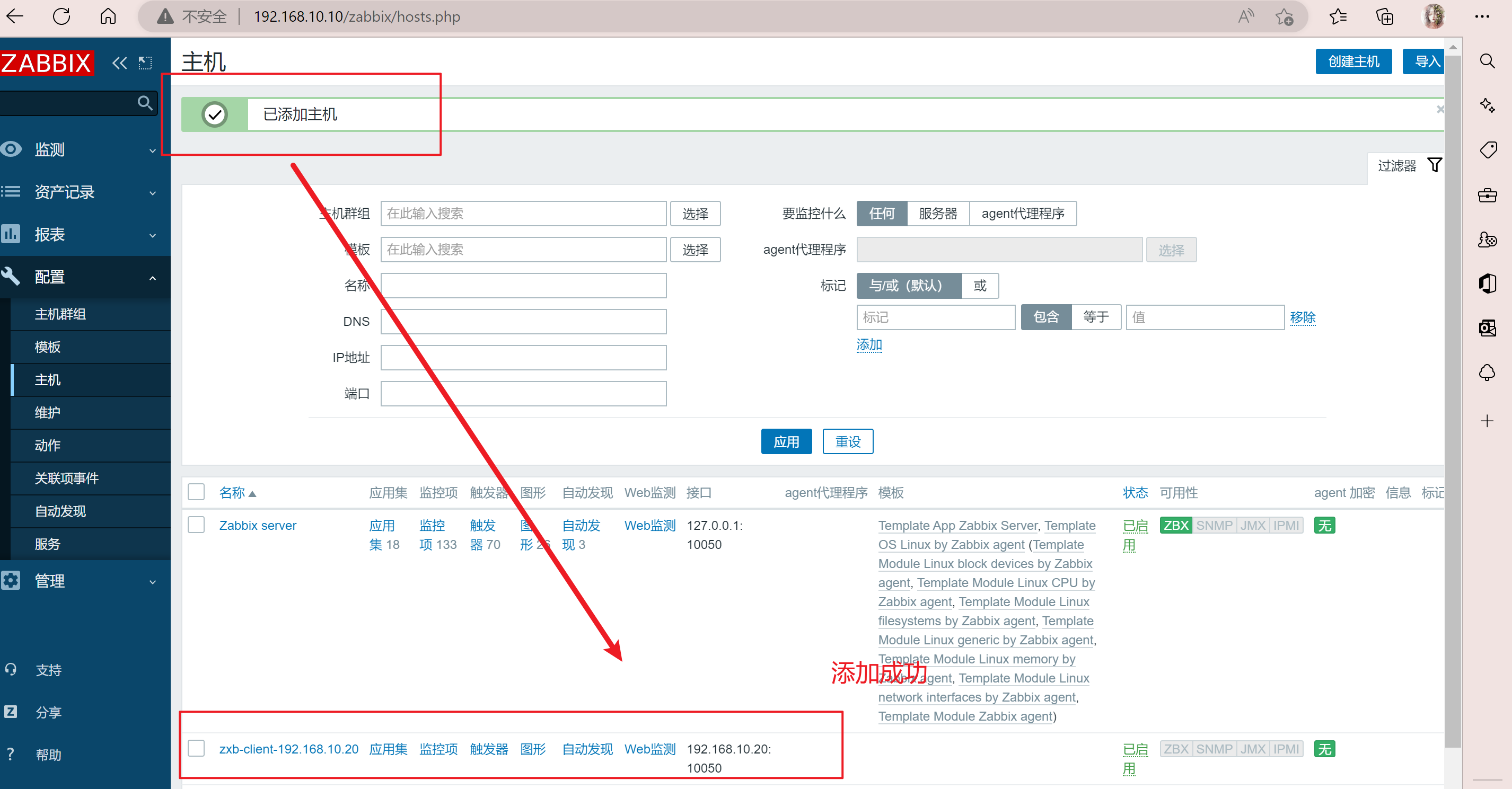Go back with the browser back arrow
Screen dimensions: 1512x789
tap(15, 16)
